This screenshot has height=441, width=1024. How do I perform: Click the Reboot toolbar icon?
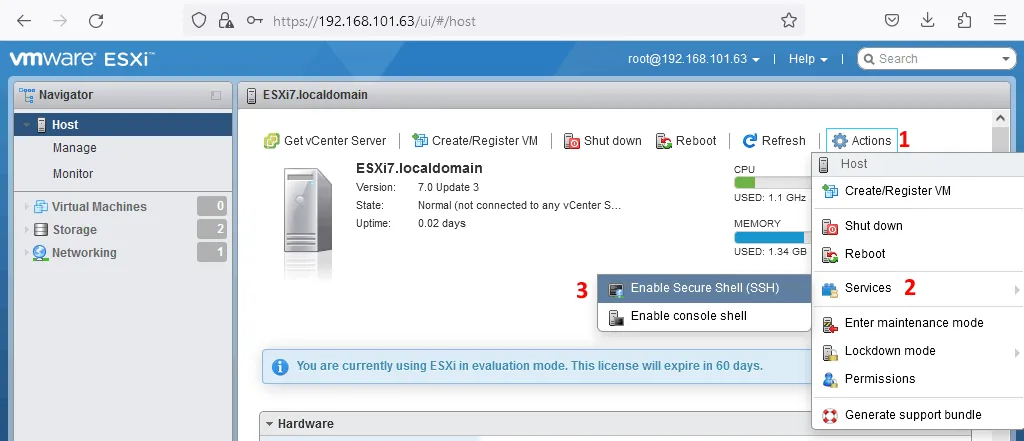click(x=664, y=141)
